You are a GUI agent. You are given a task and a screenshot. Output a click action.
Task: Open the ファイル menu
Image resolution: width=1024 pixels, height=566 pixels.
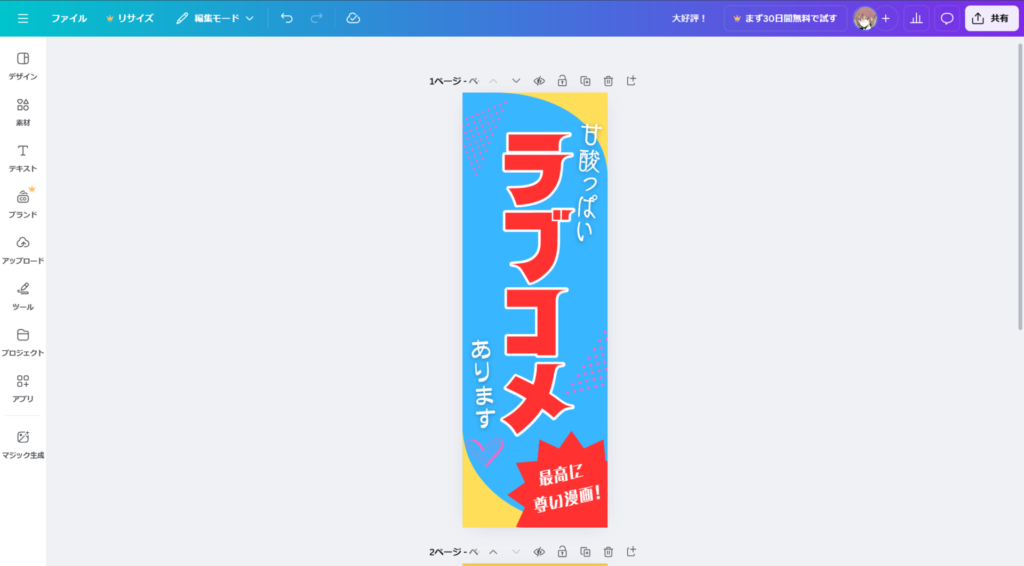(69, 18)
